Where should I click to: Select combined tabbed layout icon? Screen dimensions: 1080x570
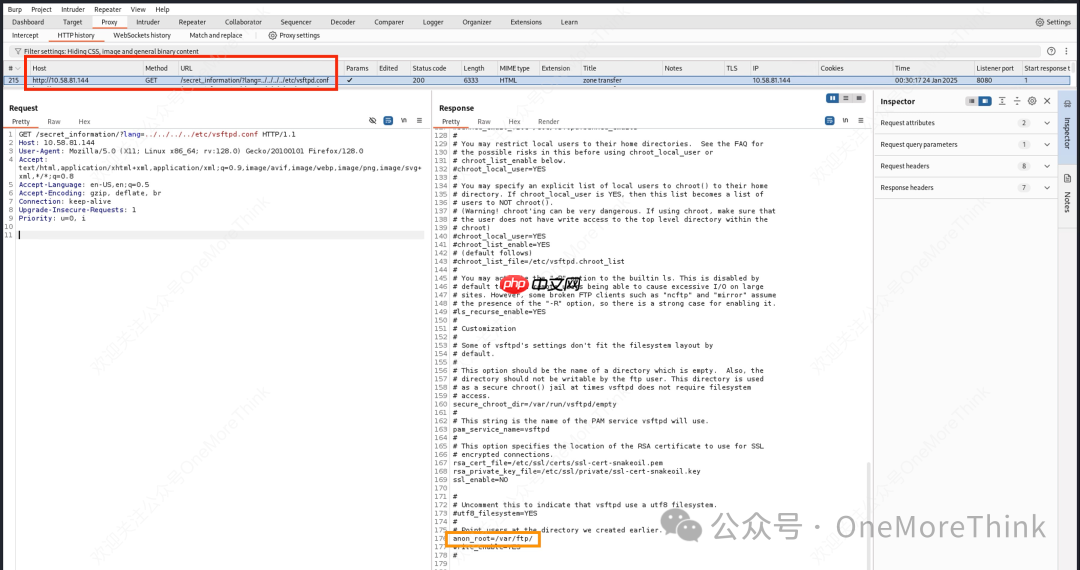tap(859, 98)
